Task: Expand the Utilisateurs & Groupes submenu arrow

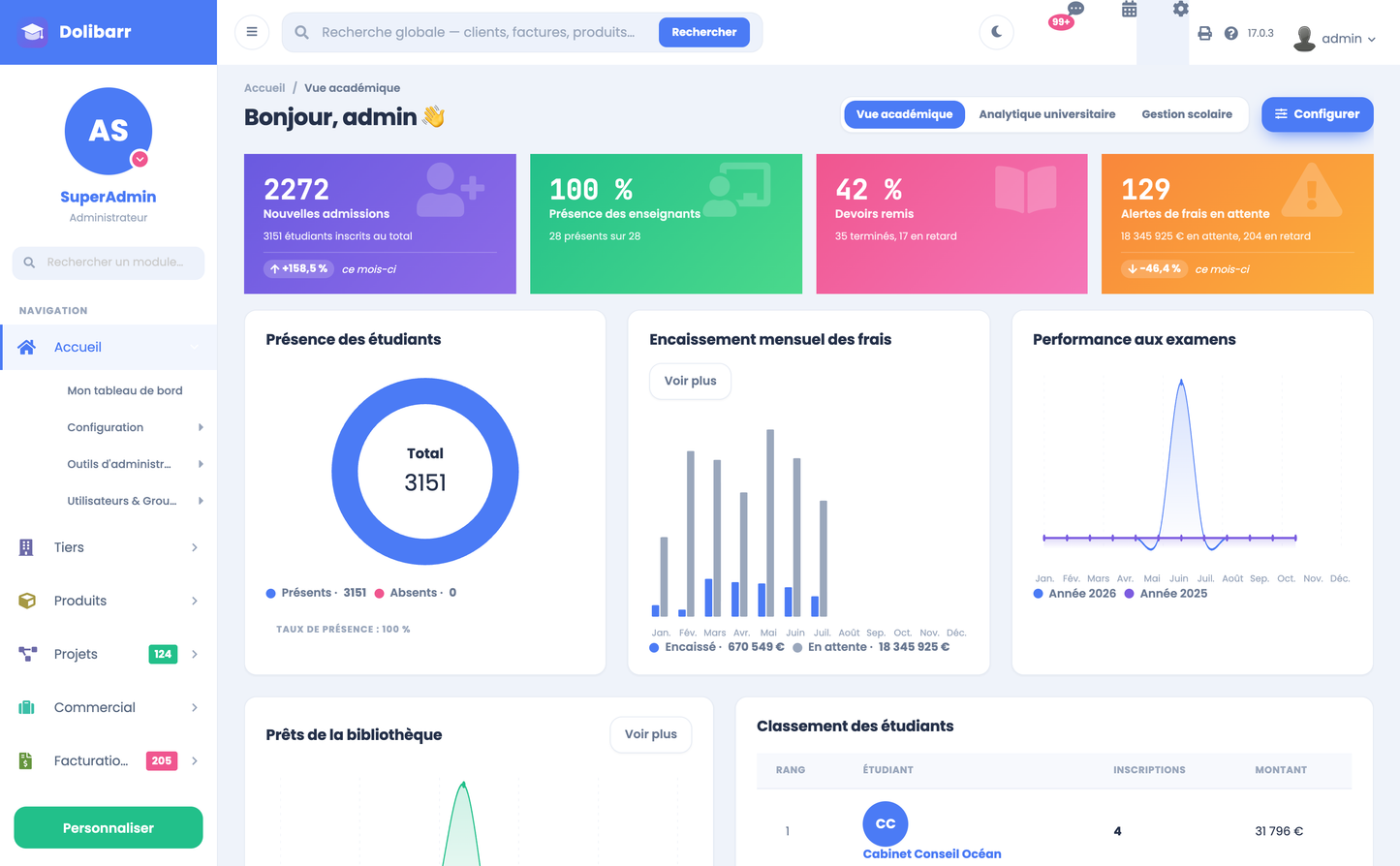Action: (201, 501)
